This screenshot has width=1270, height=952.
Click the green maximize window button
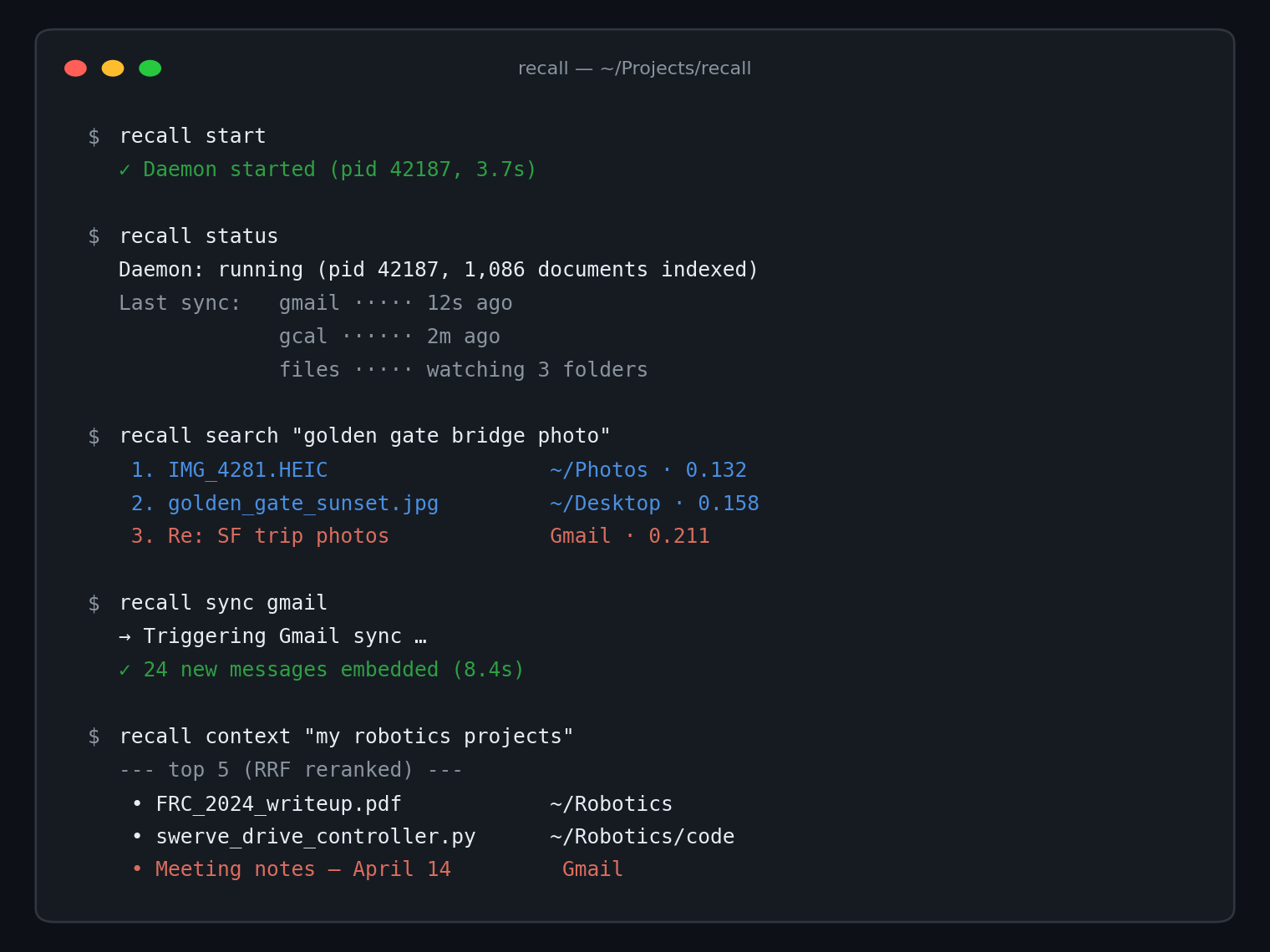point(150,68)
